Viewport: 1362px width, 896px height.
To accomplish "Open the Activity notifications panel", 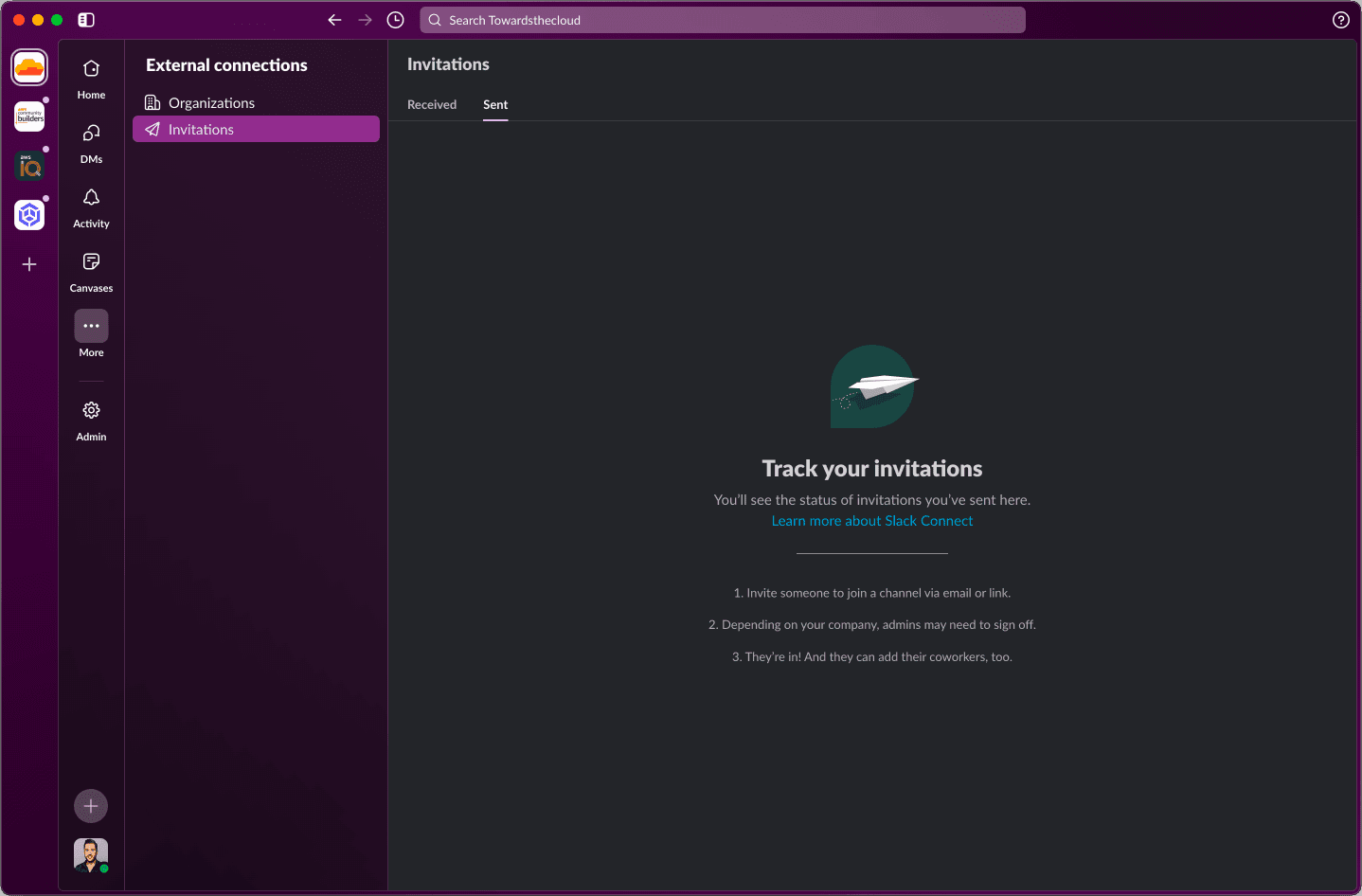I will click(x=91, y=205).
